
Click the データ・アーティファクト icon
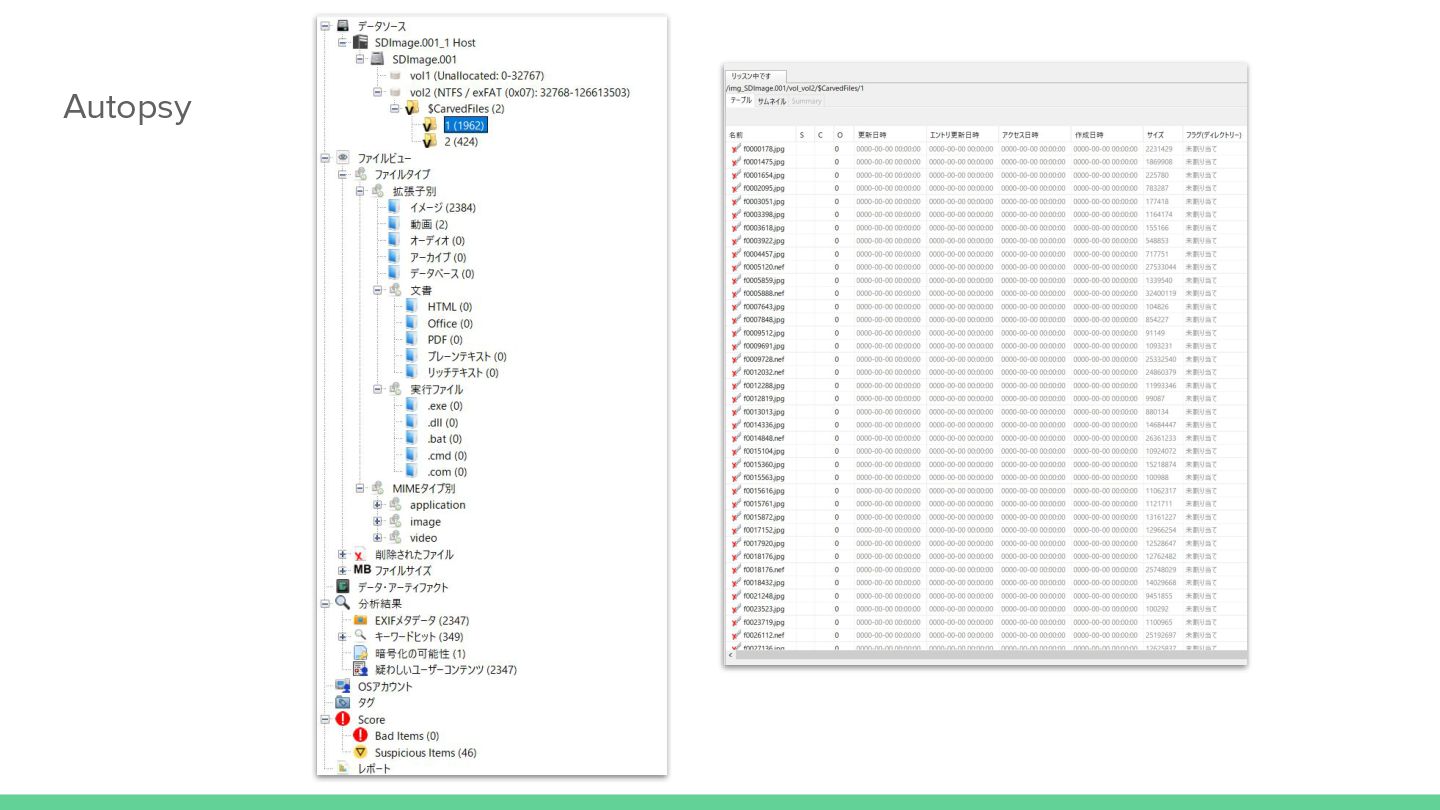coord(343,587)
